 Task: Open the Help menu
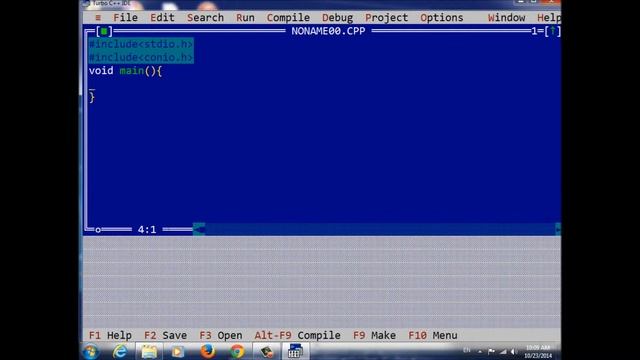549,18
